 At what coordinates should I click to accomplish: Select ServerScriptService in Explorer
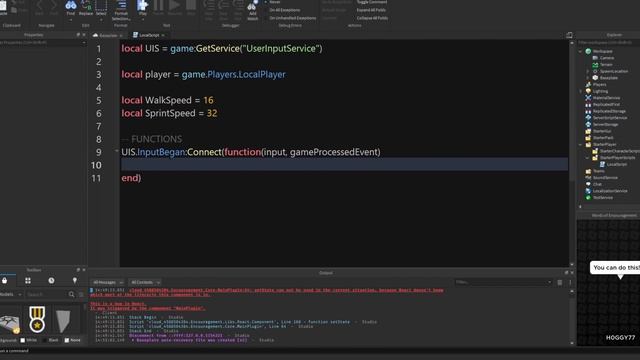[x=607, y=118]
